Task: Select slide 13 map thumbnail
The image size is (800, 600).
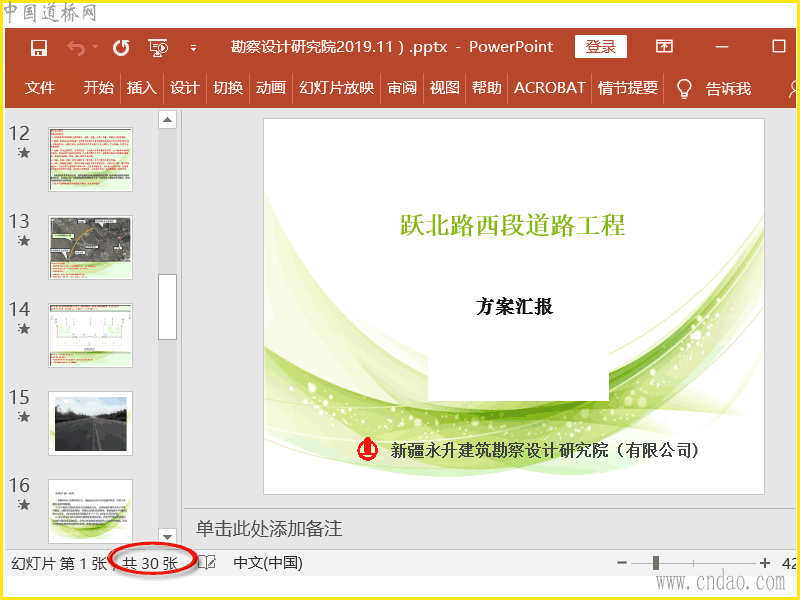Action: click(x=90, y=247)
